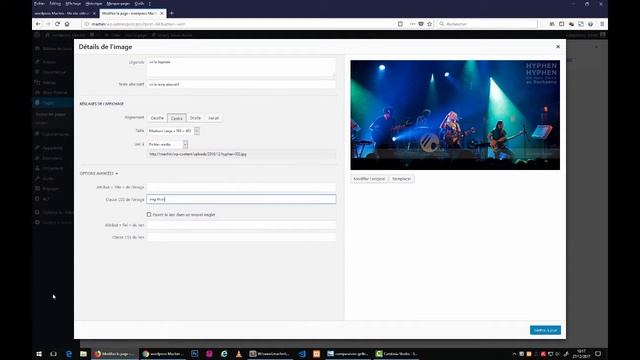Switch to Camtasia Studio taskbar item
The image size is (640, 360).
397,354
